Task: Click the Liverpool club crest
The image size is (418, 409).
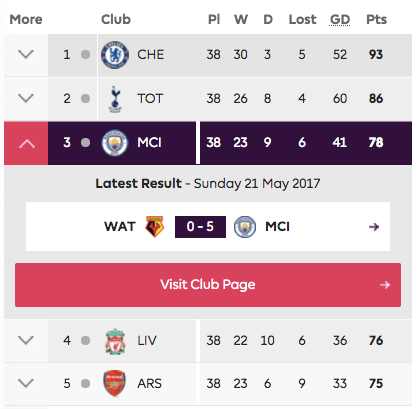Action: [x=115, y=341]
